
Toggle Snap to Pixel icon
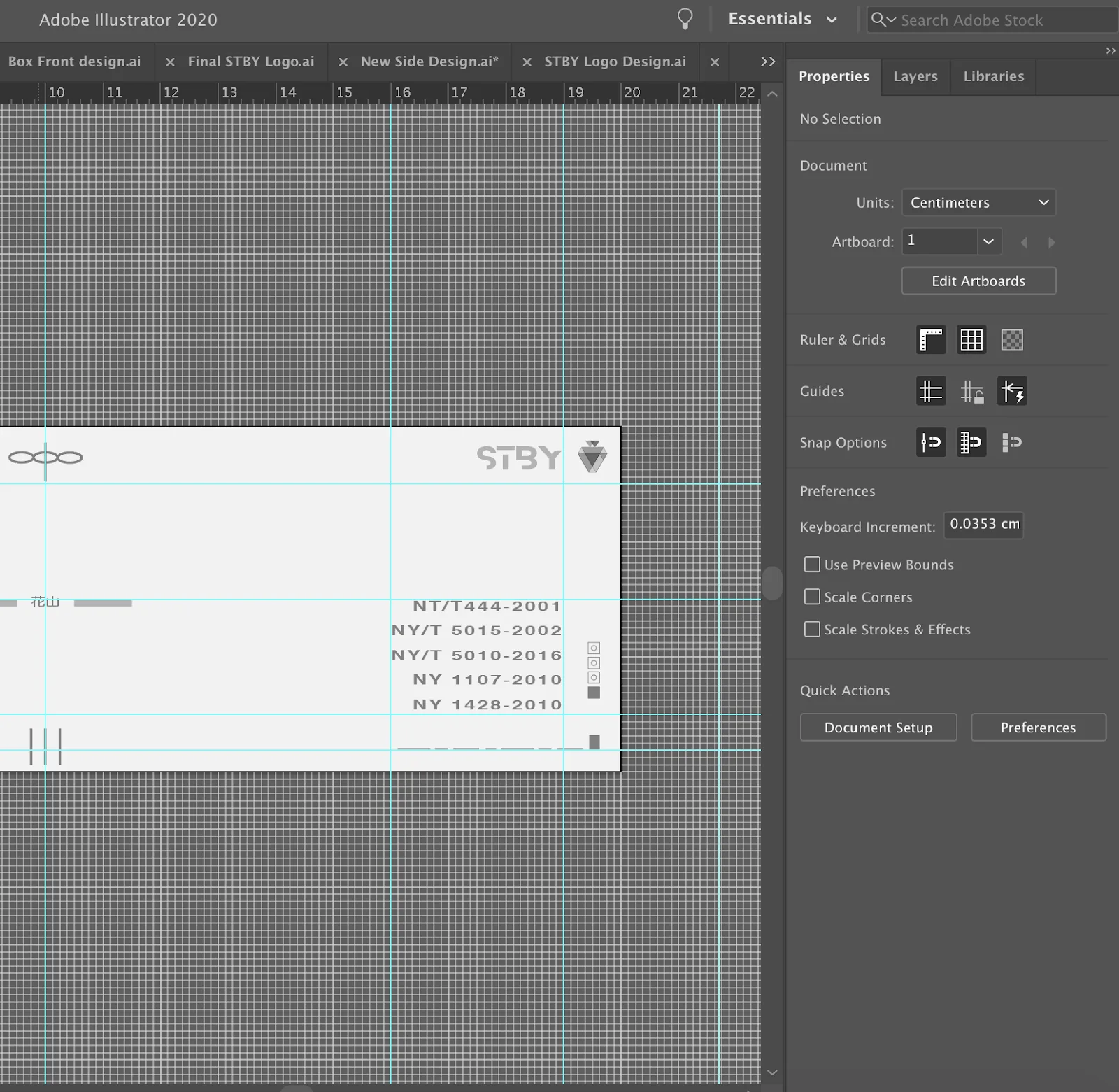[1012, 442]
